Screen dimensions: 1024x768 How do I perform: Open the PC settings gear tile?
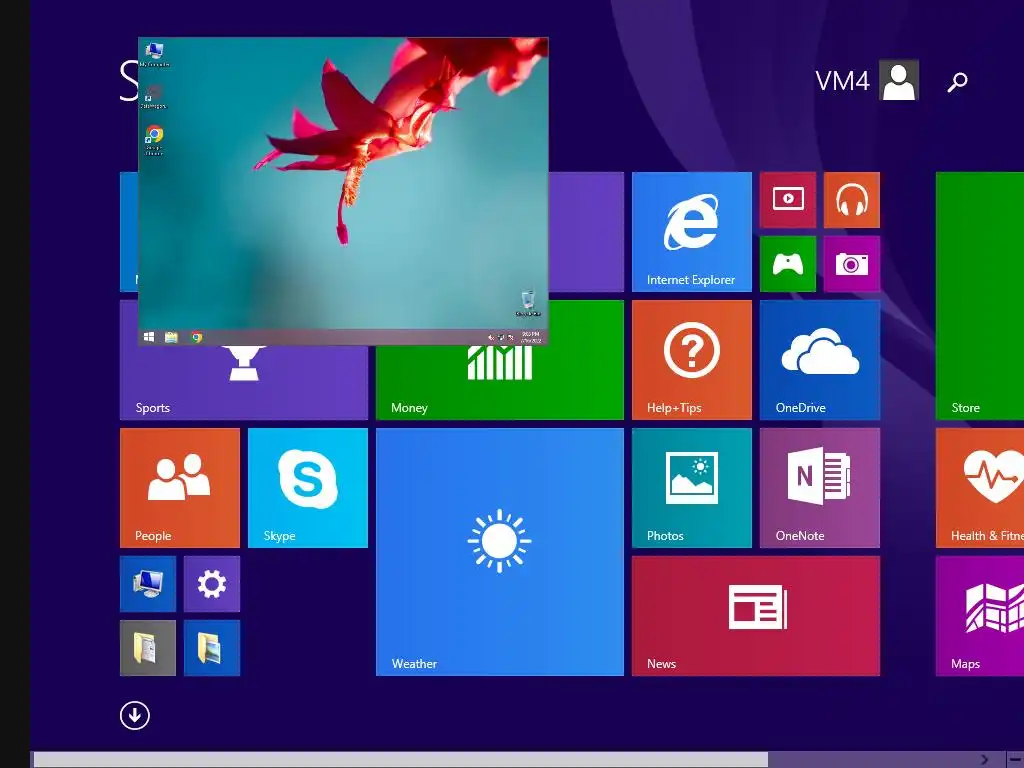pyautogui.click(x=212, y=584)
